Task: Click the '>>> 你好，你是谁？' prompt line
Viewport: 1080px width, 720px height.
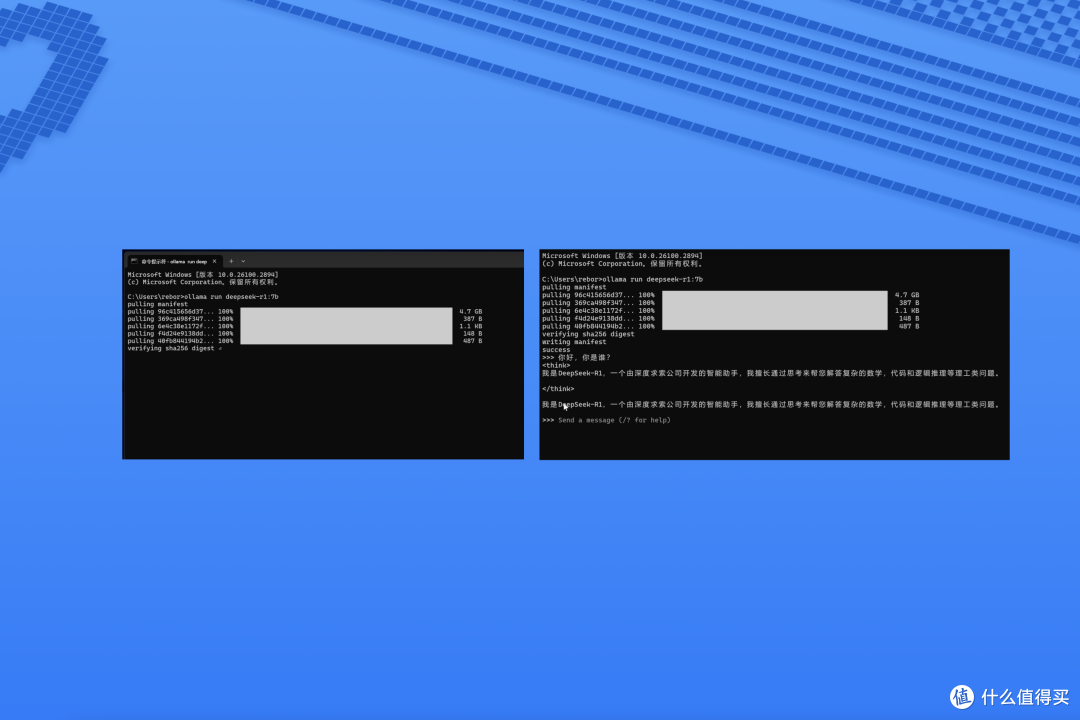Action: tap(576, 358)
